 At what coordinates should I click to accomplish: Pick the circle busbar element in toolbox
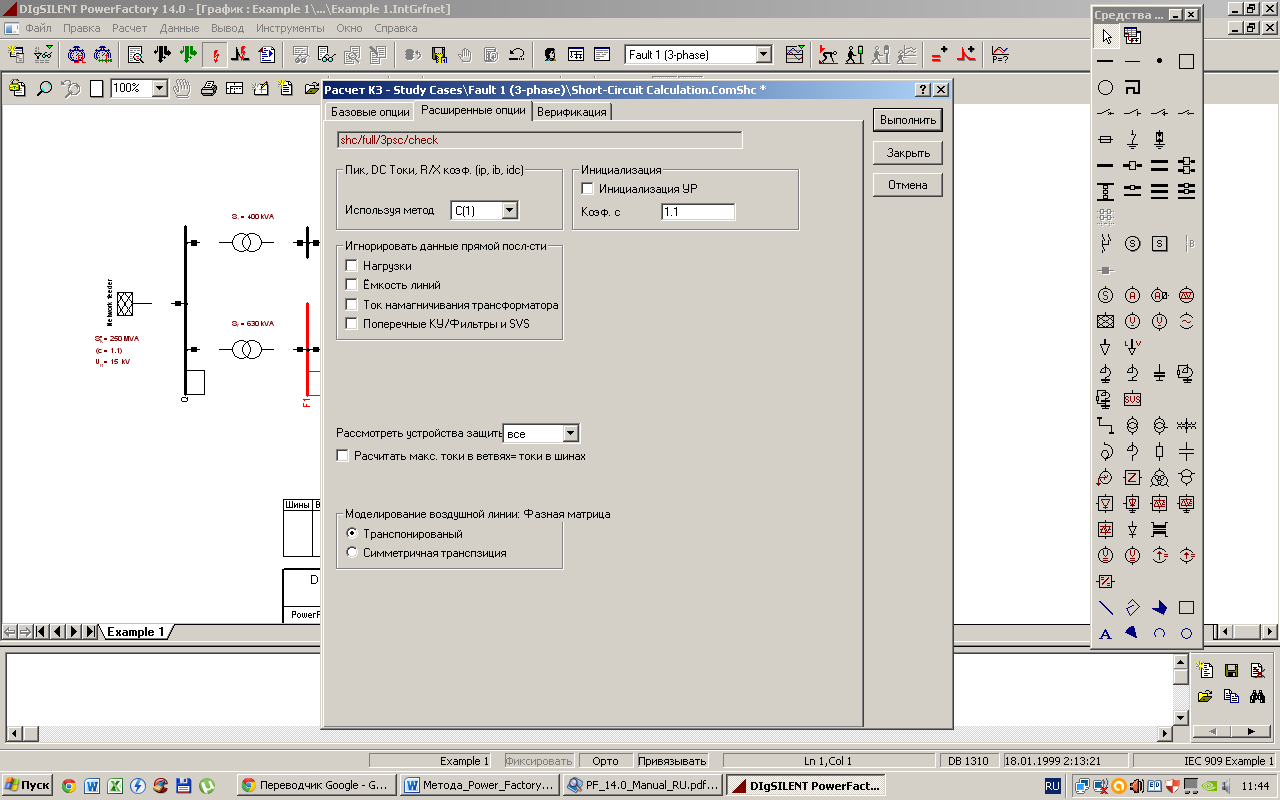pos(1106,88)
